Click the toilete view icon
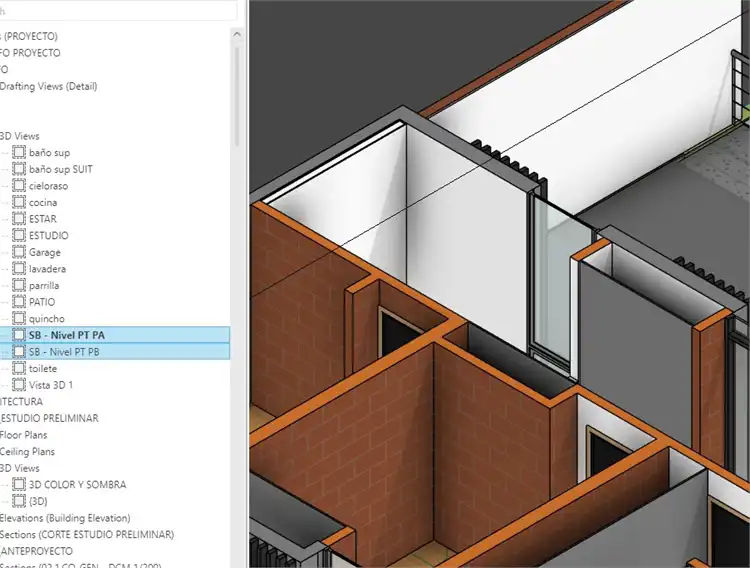 [19, 368]
